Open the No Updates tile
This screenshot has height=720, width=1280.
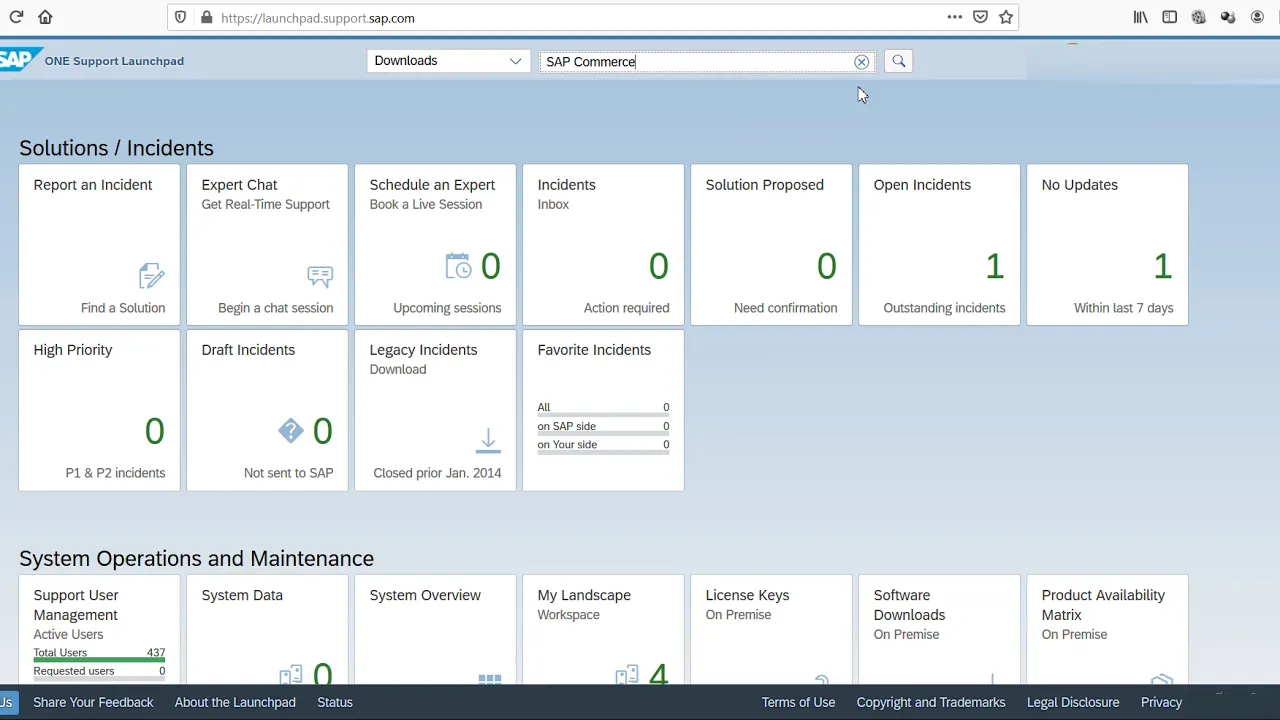point(1107,245)
